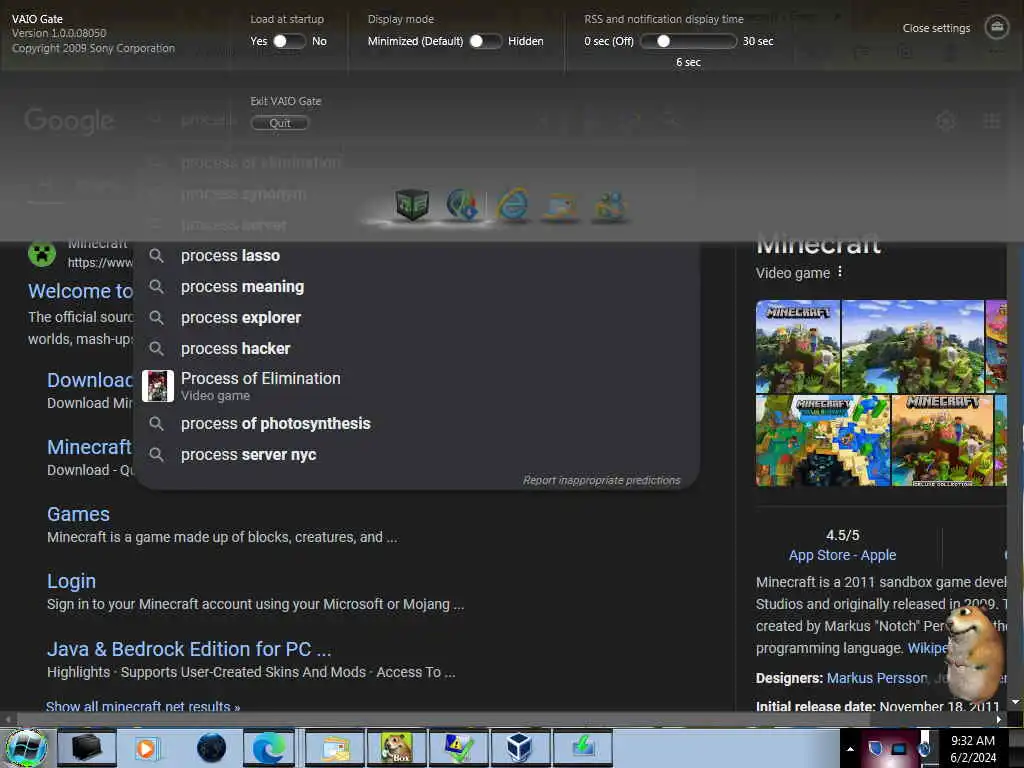The image size is (1024, 768).
Task: Click the '6 sec' slider value label
Action: click(688, 62)
